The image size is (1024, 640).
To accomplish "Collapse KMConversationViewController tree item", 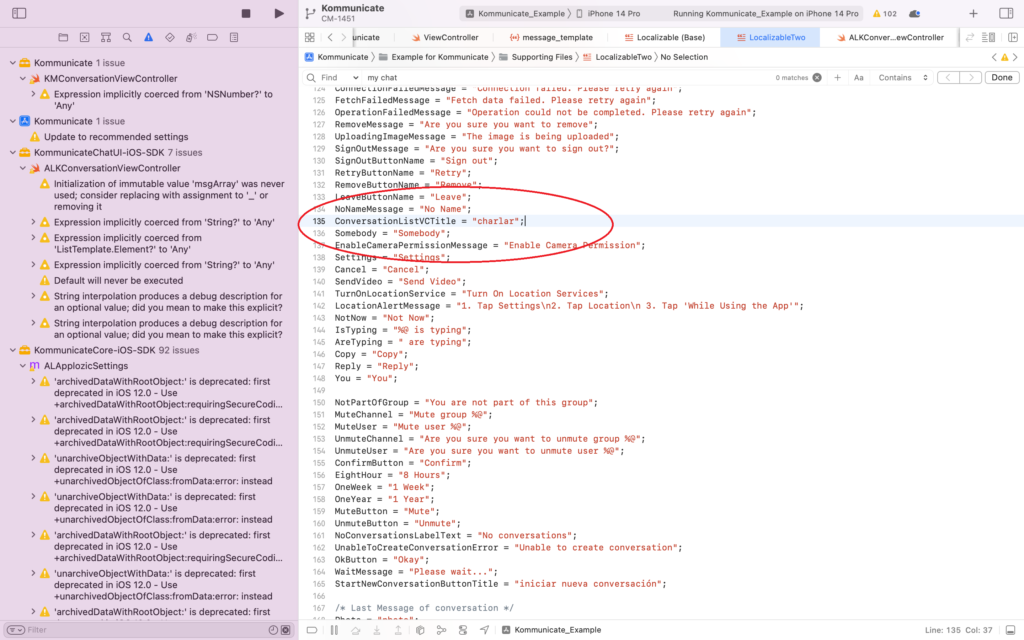I will [x=23, y=78].
